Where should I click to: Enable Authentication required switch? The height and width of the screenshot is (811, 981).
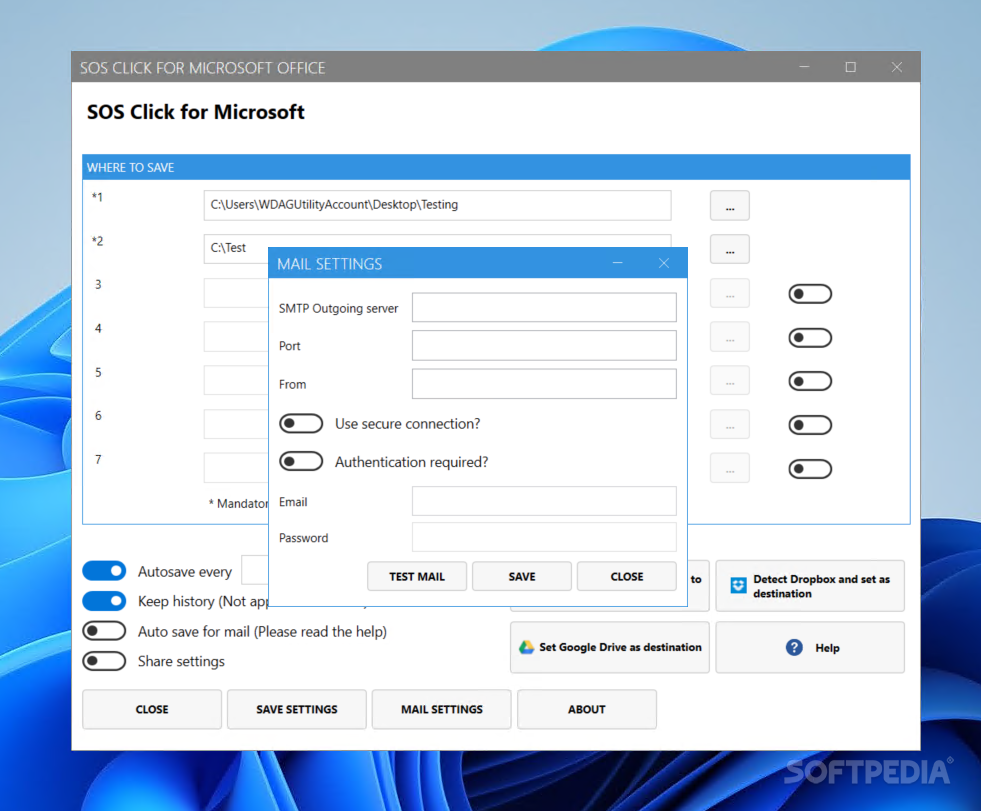click(301, 462)
